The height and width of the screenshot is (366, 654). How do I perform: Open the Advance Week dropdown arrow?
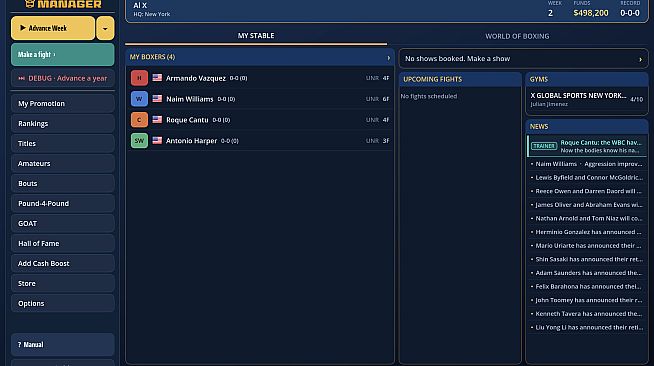105,28
